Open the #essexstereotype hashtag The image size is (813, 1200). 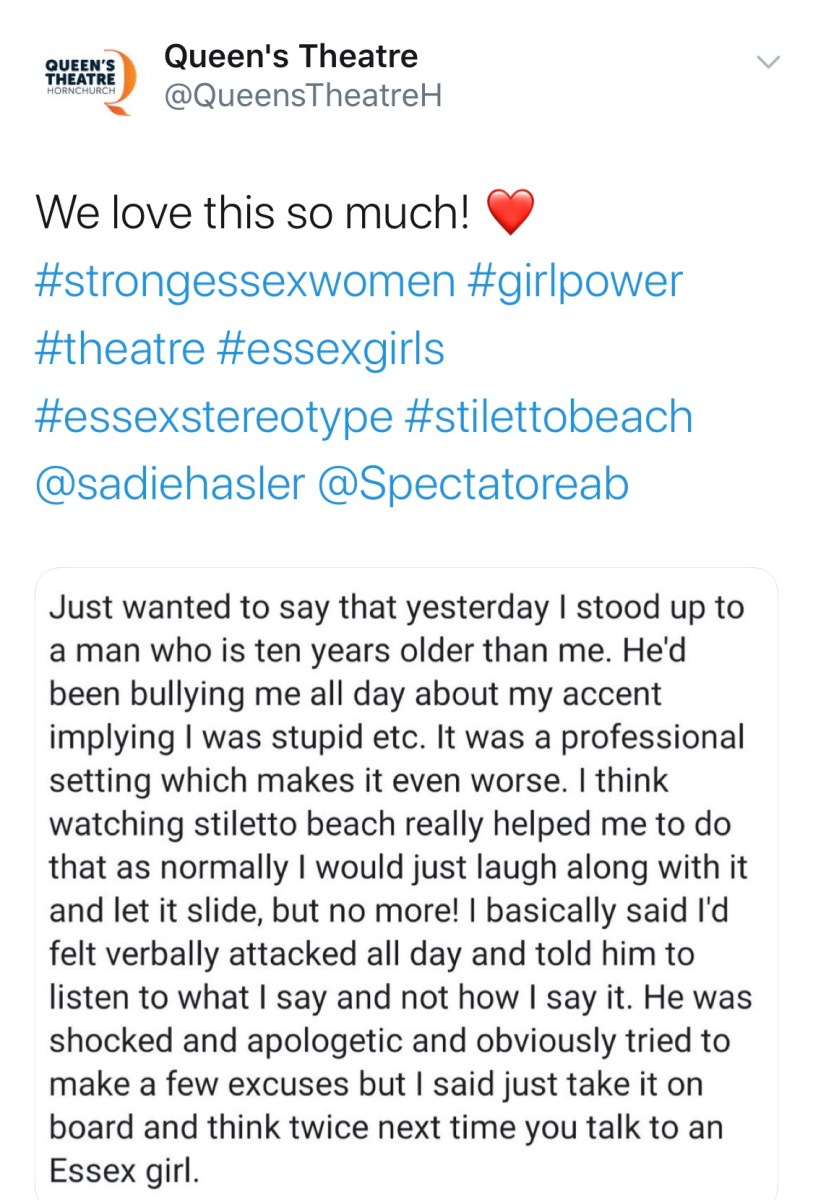click(214, 417)
